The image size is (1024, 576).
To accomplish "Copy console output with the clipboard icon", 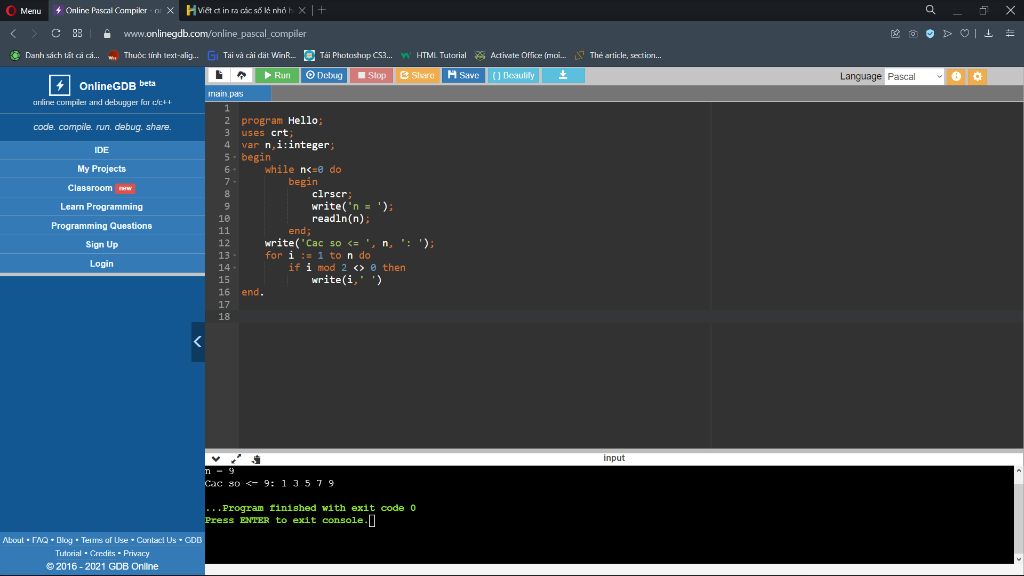I will pyautogui.click(x=256, y=459).
